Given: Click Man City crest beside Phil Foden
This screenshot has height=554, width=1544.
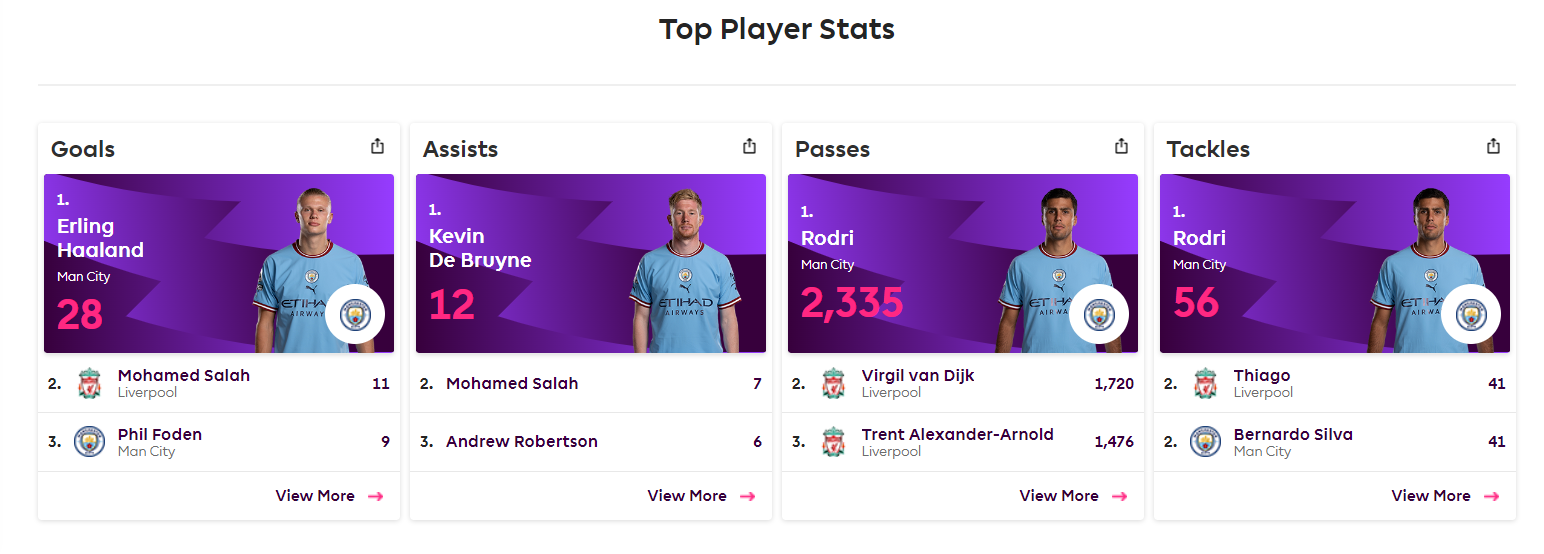Looking at the screenshot, I should [90, 442].
